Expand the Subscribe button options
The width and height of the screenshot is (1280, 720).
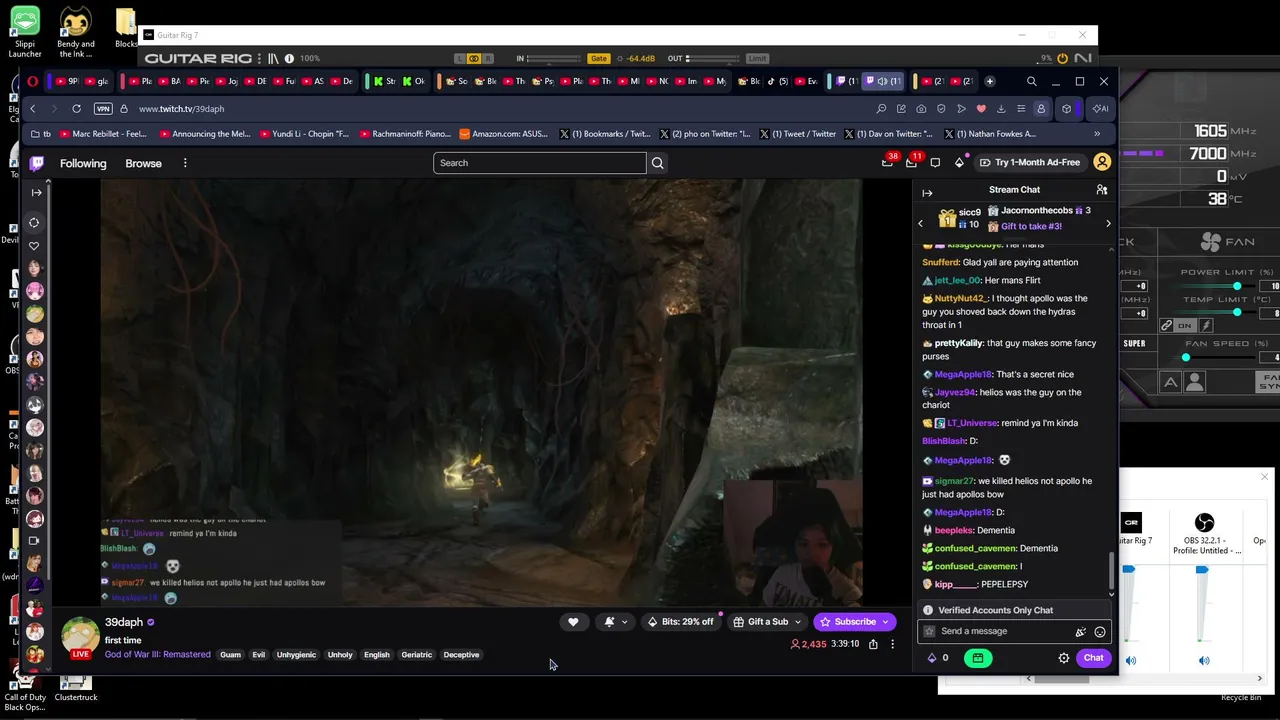click(885, 622)
